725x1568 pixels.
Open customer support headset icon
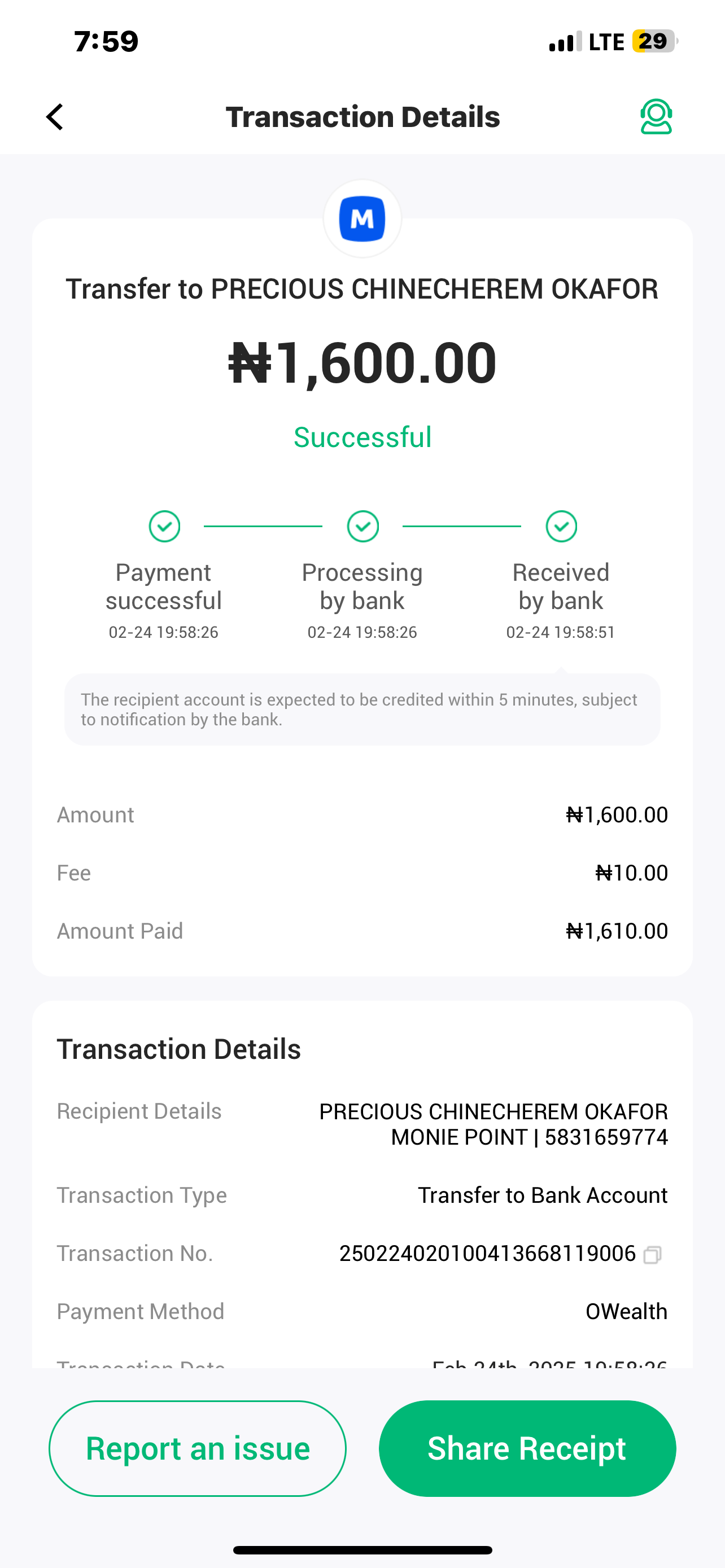pyautogui.click(x=656, y=117)
